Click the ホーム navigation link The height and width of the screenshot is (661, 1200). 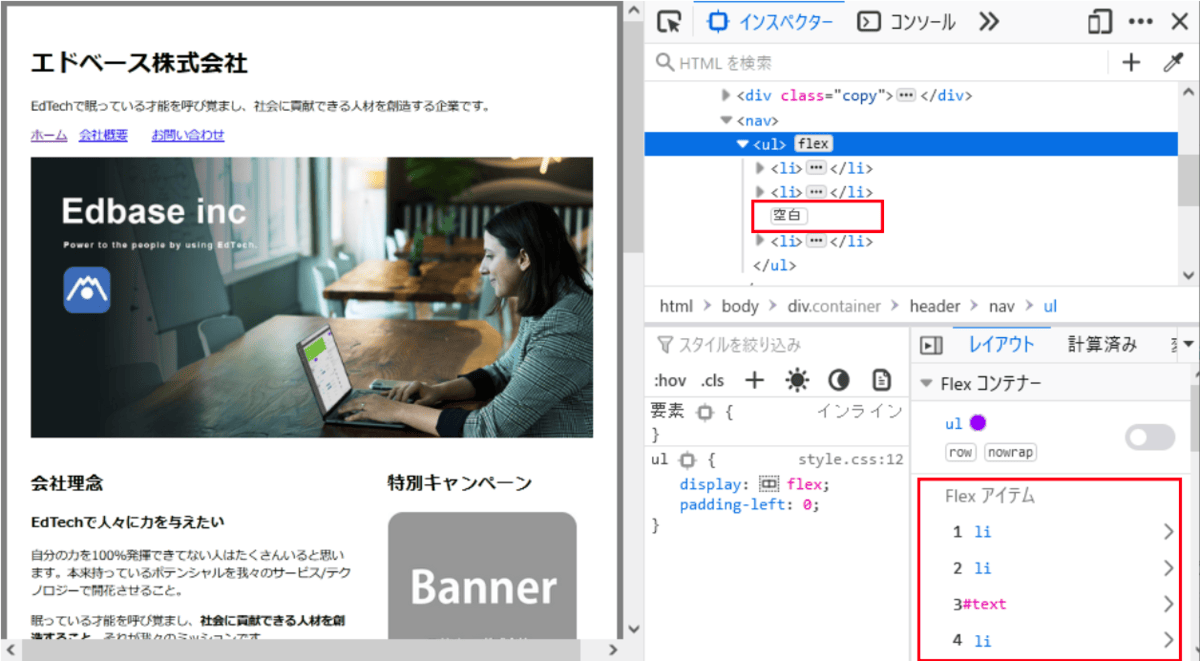point(49,135)
